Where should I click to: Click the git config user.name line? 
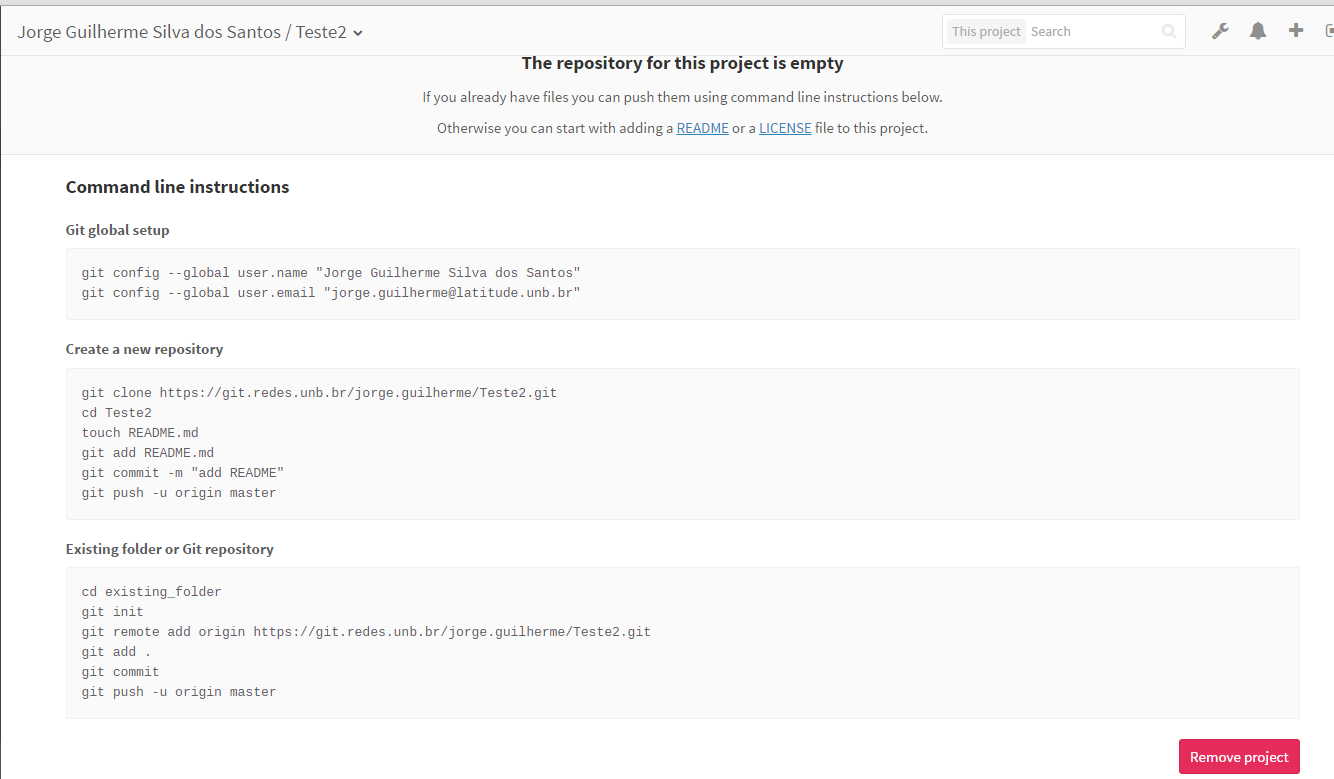point(331,273)
